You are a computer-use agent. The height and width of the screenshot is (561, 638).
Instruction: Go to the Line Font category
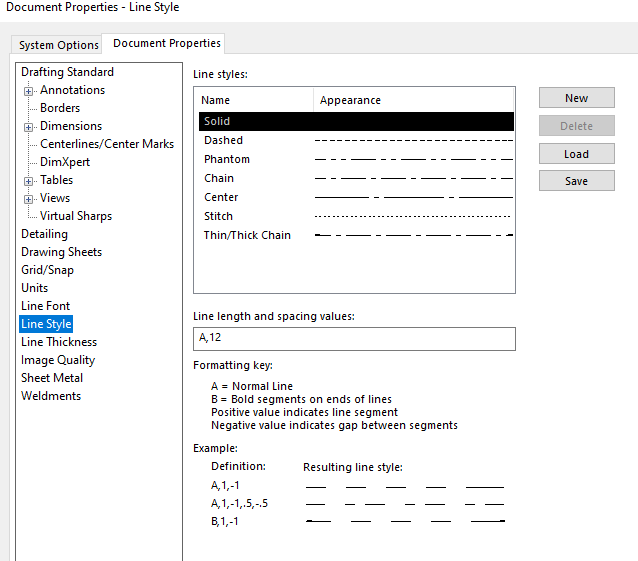point(46,306)
